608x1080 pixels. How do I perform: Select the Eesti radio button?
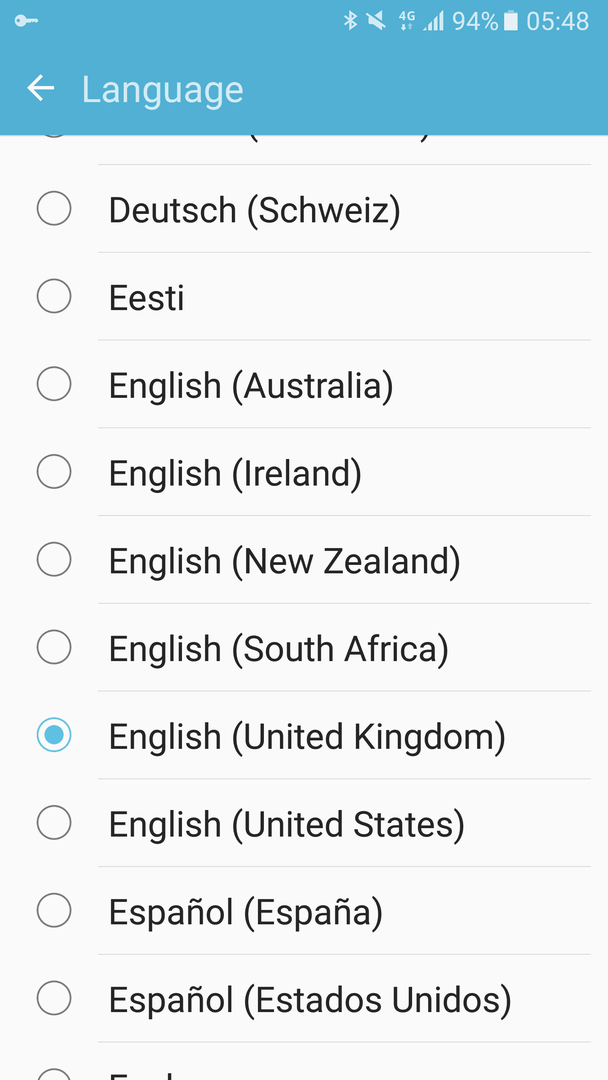[54, 296]
